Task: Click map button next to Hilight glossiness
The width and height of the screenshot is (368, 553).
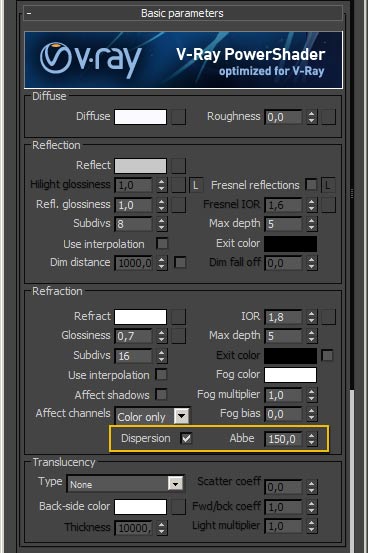Action: click(179, 185)
